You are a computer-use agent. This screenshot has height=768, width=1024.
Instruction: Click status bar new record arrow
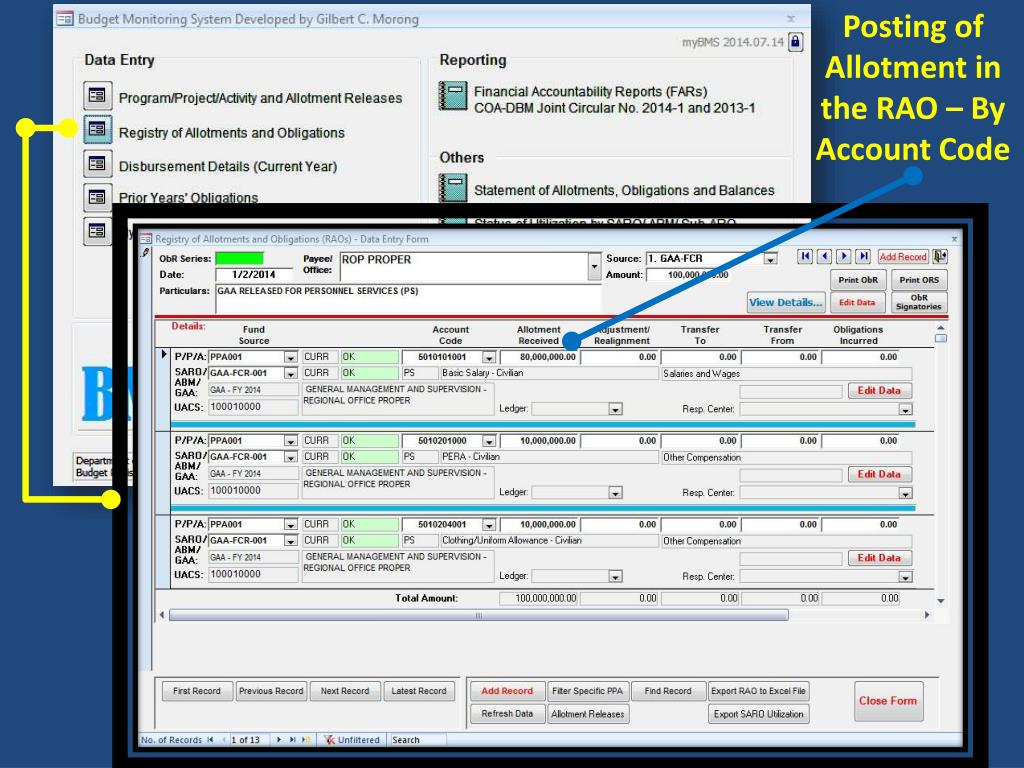coord(305,740)
